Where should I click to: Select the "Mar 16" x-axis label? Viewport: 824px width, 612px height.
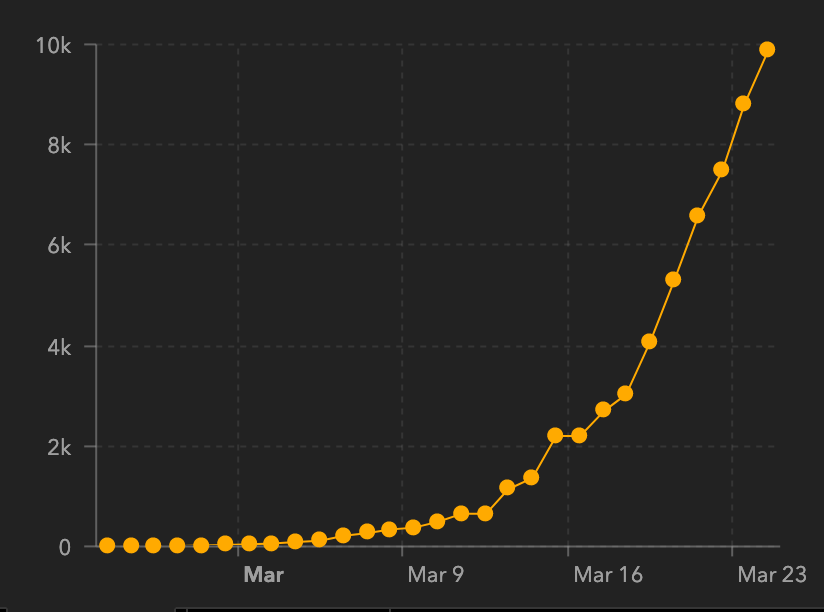tap(606, 574)
